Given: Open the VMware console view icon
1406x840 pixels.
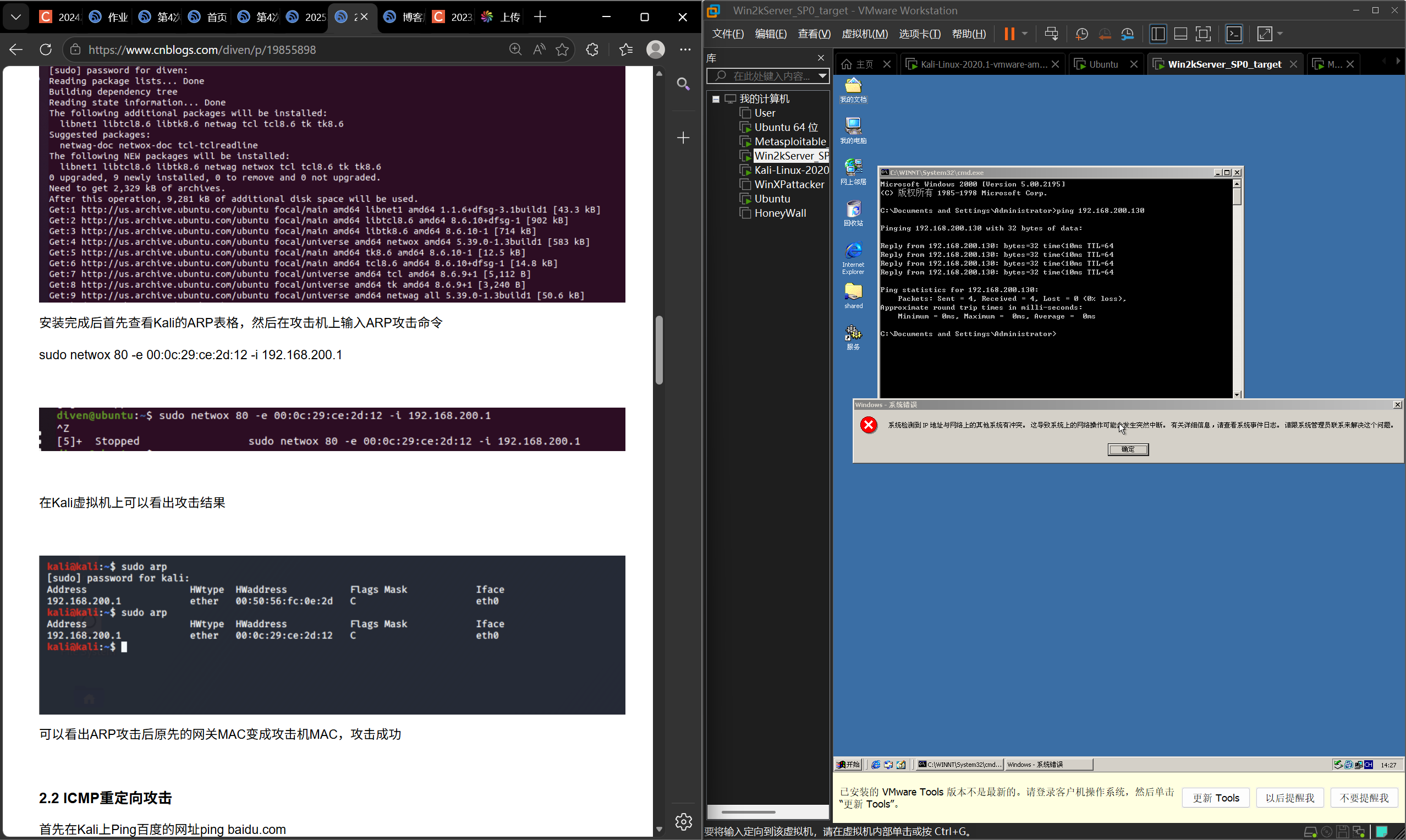Looking at the screenshot, I should [1234, 34].
